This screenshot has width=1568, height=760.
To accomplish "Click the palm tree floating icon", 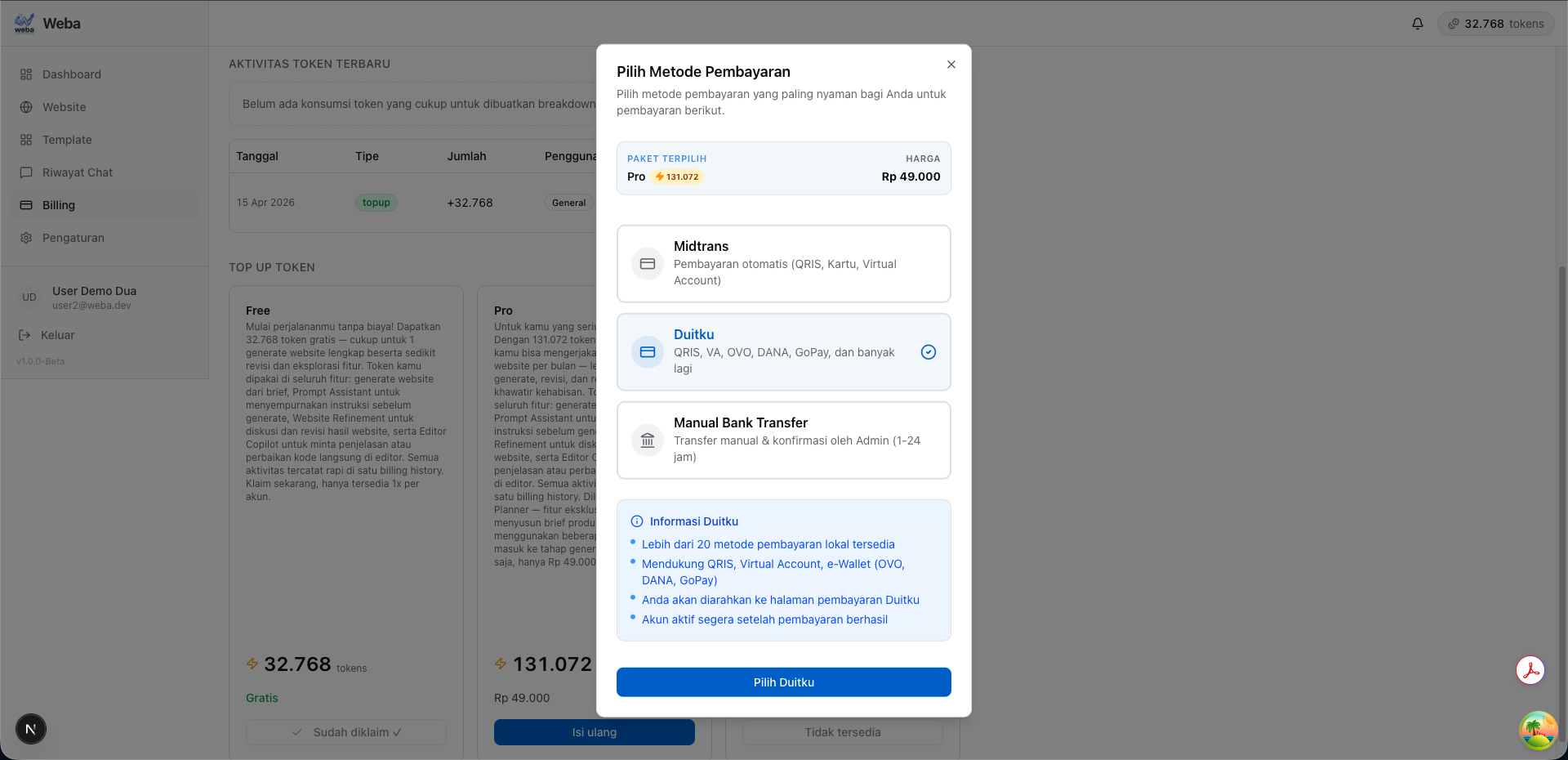I will (1538, 731).
